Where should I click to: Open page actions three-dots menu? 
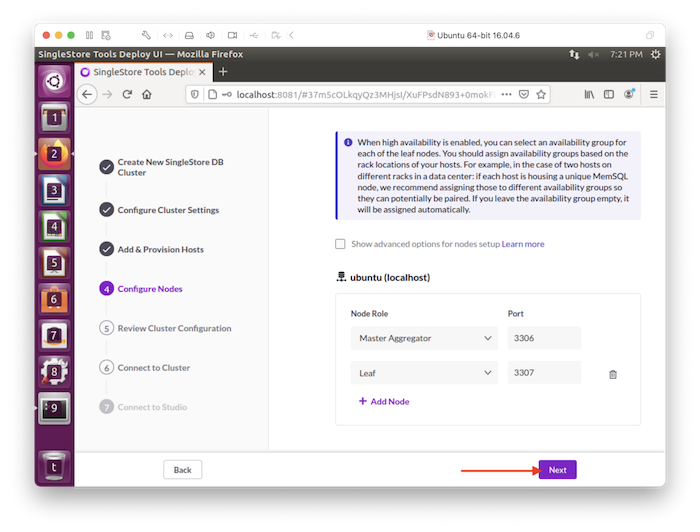(506, 95)
